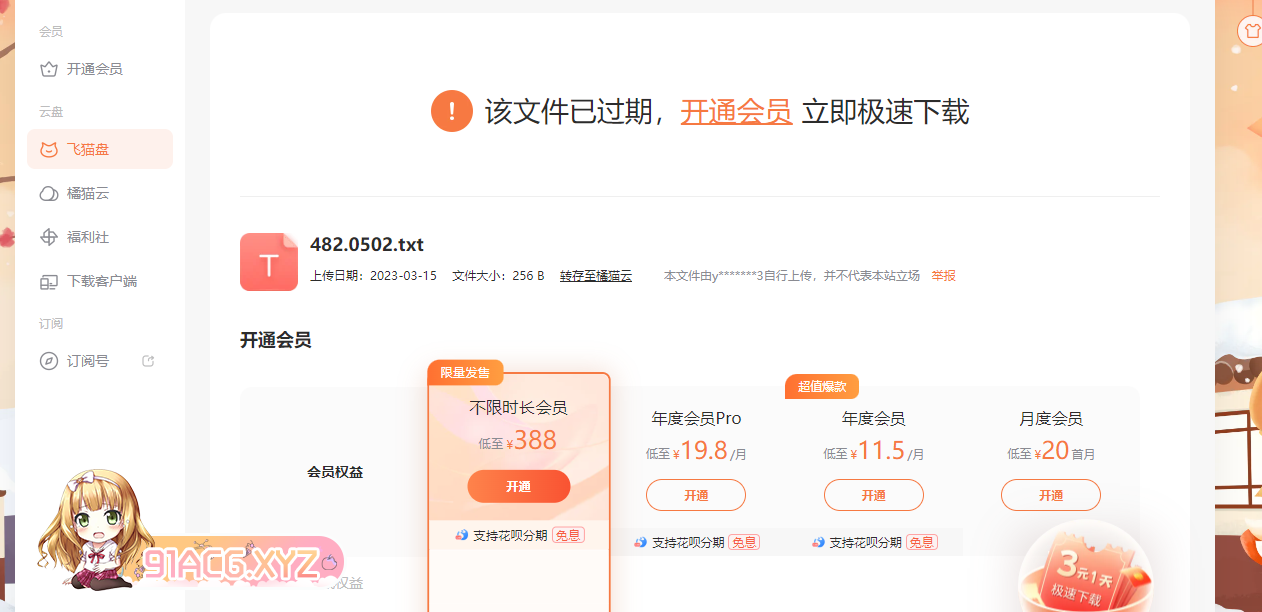
Task: Click the 订阅号 compass icon
Action: click(48, 361)
